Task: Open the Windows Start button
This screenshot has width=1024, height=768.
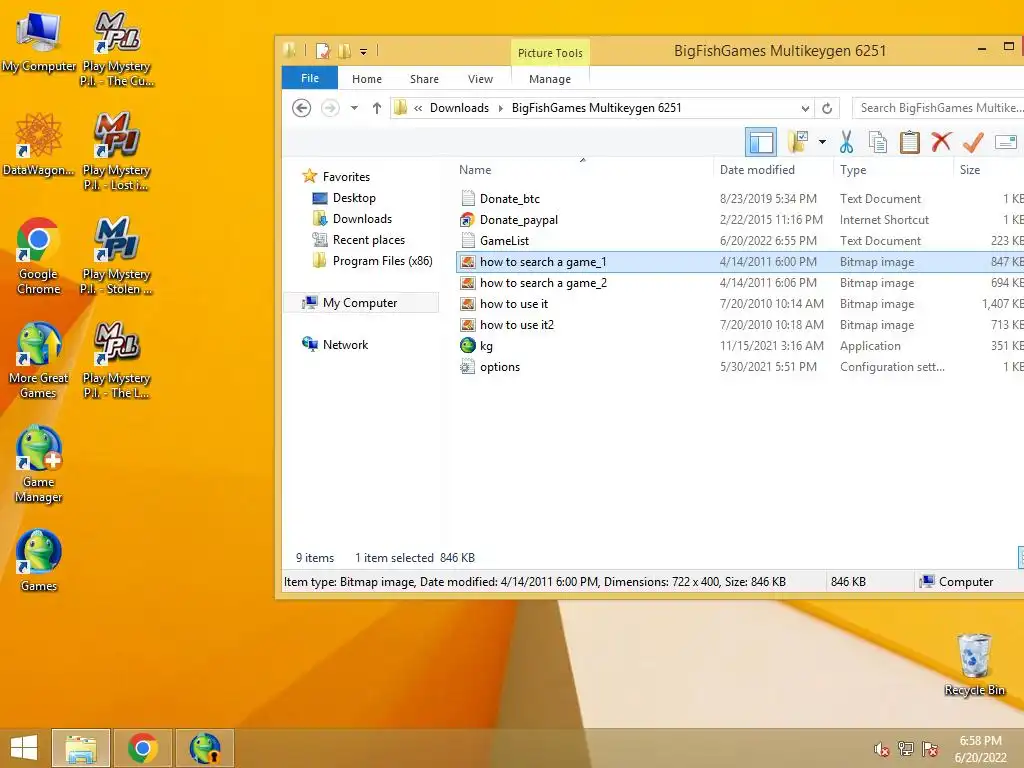Action: click(24, 748)
